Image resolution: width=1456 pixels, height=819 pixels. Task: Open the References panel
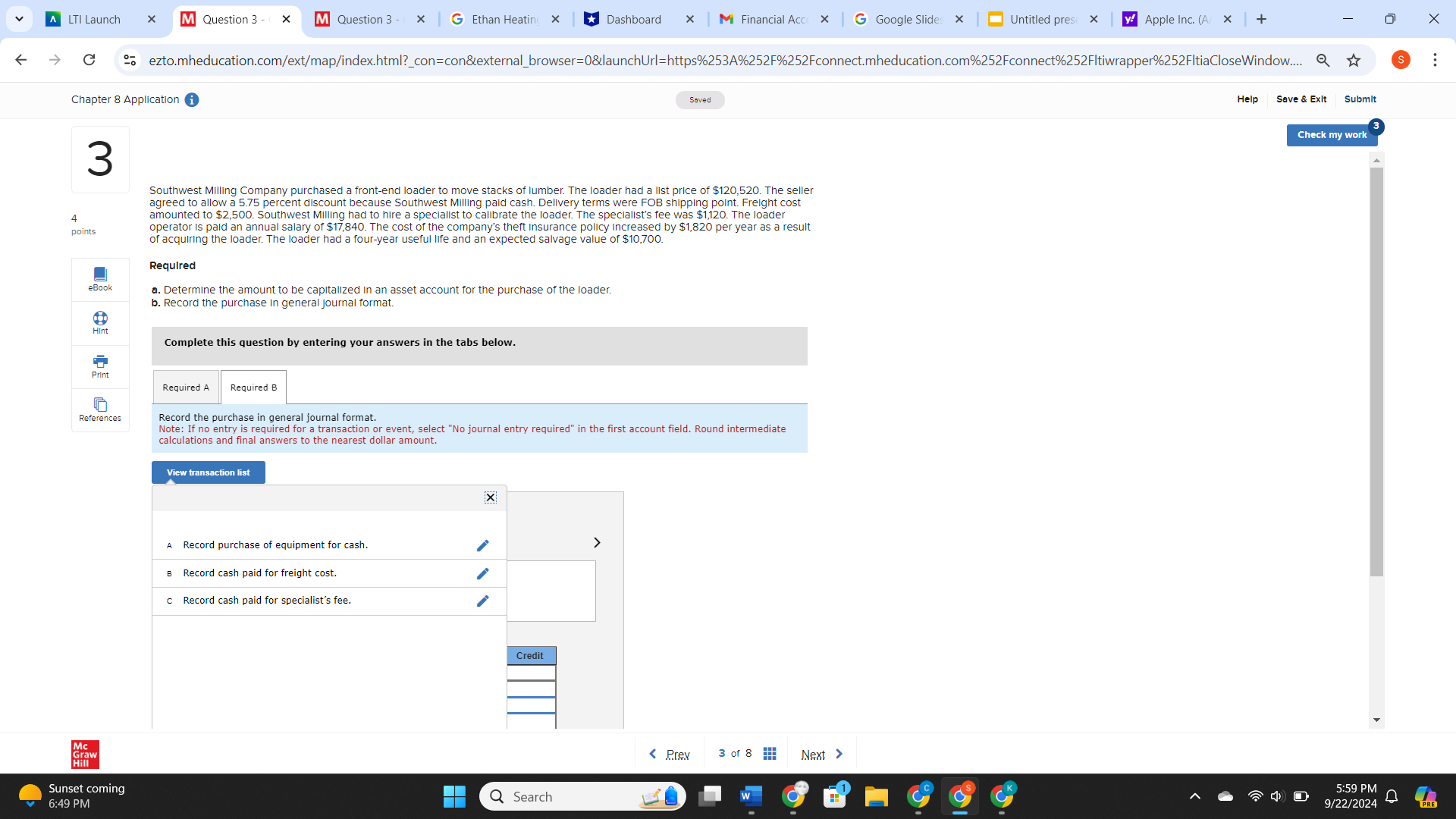pyautogui.click(x=99, y=409)
